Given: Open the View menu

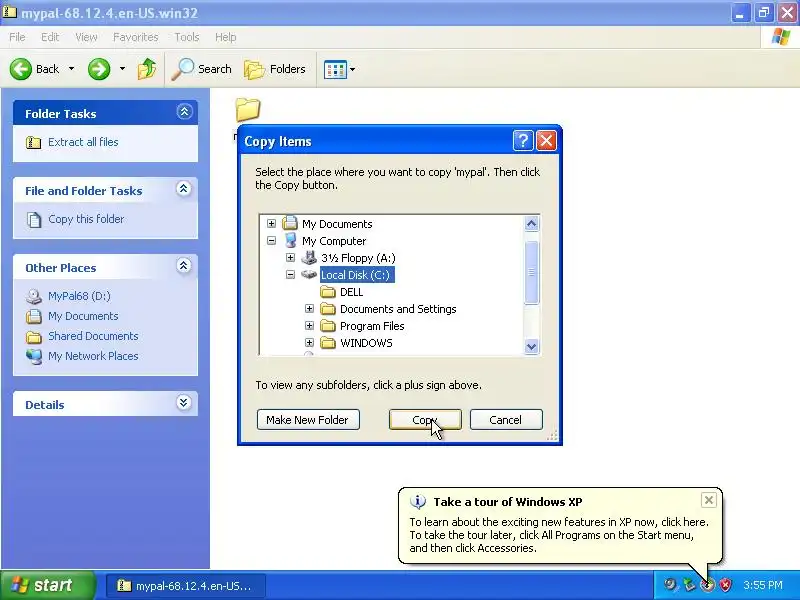Looking at the screenshot, I should pyautogui.click(x=86, y=37).
